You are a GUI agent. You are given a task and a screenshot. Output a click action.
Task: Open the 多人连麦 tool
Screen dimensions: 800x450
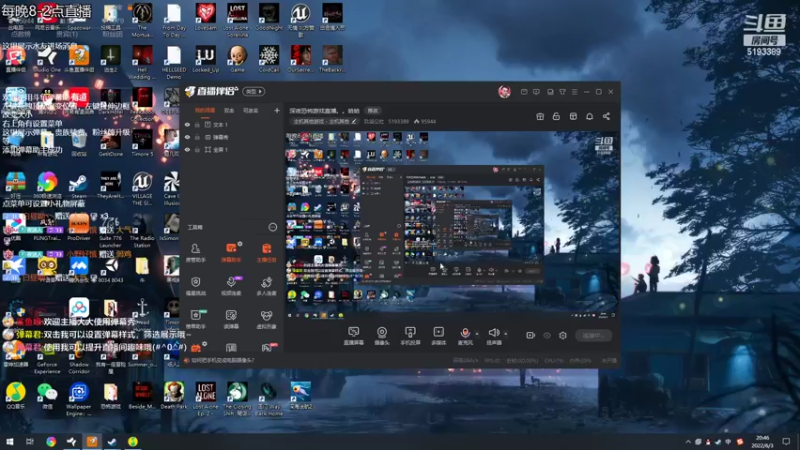point(266,286)
